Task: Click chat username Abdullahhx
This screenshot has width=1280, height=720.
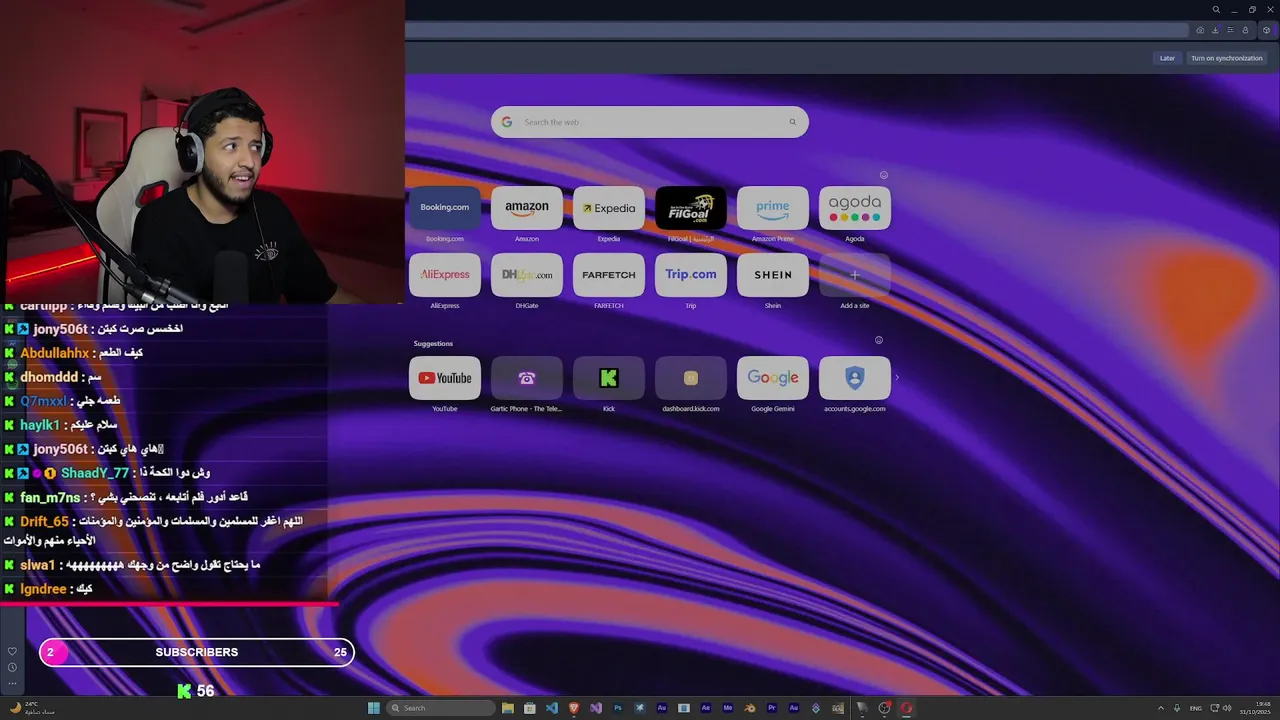Action: [55, 353]
